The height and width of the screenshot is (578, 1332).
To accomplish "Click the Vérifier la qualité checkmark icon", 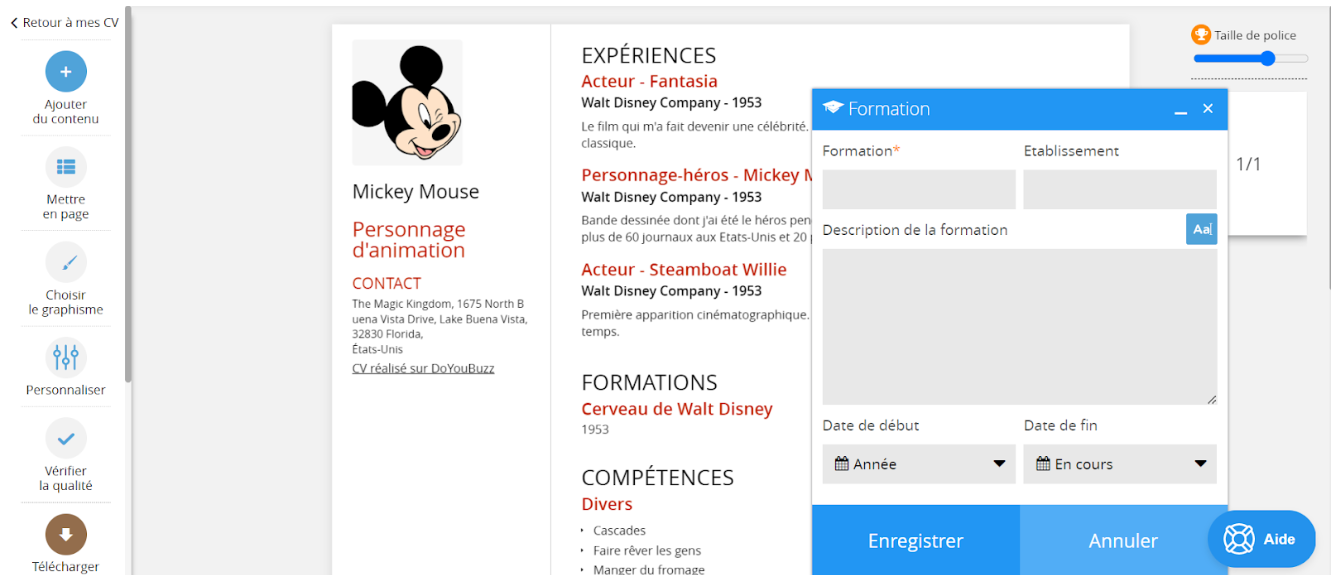I will pos(66,438).
